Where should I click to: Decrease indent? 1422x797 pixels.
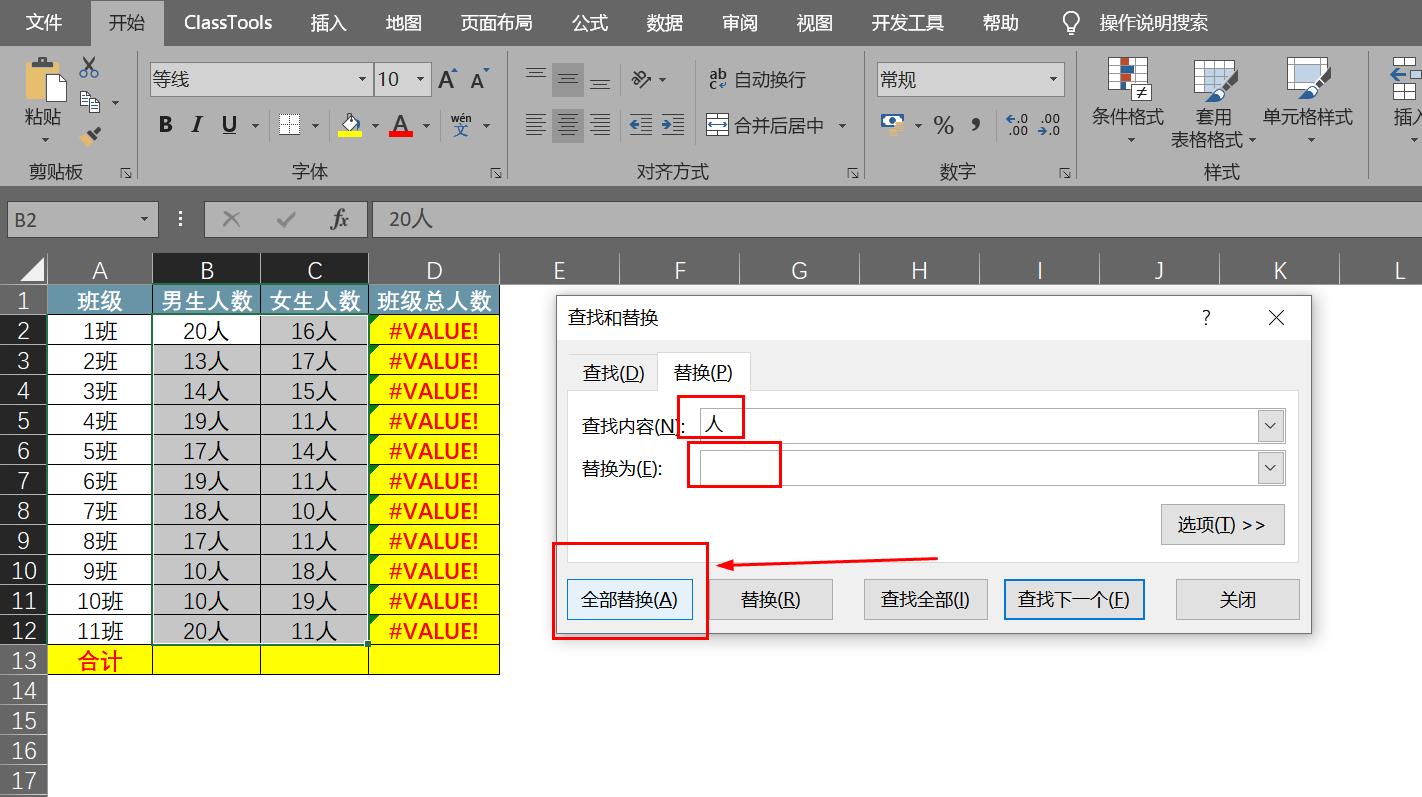(641, 125)
